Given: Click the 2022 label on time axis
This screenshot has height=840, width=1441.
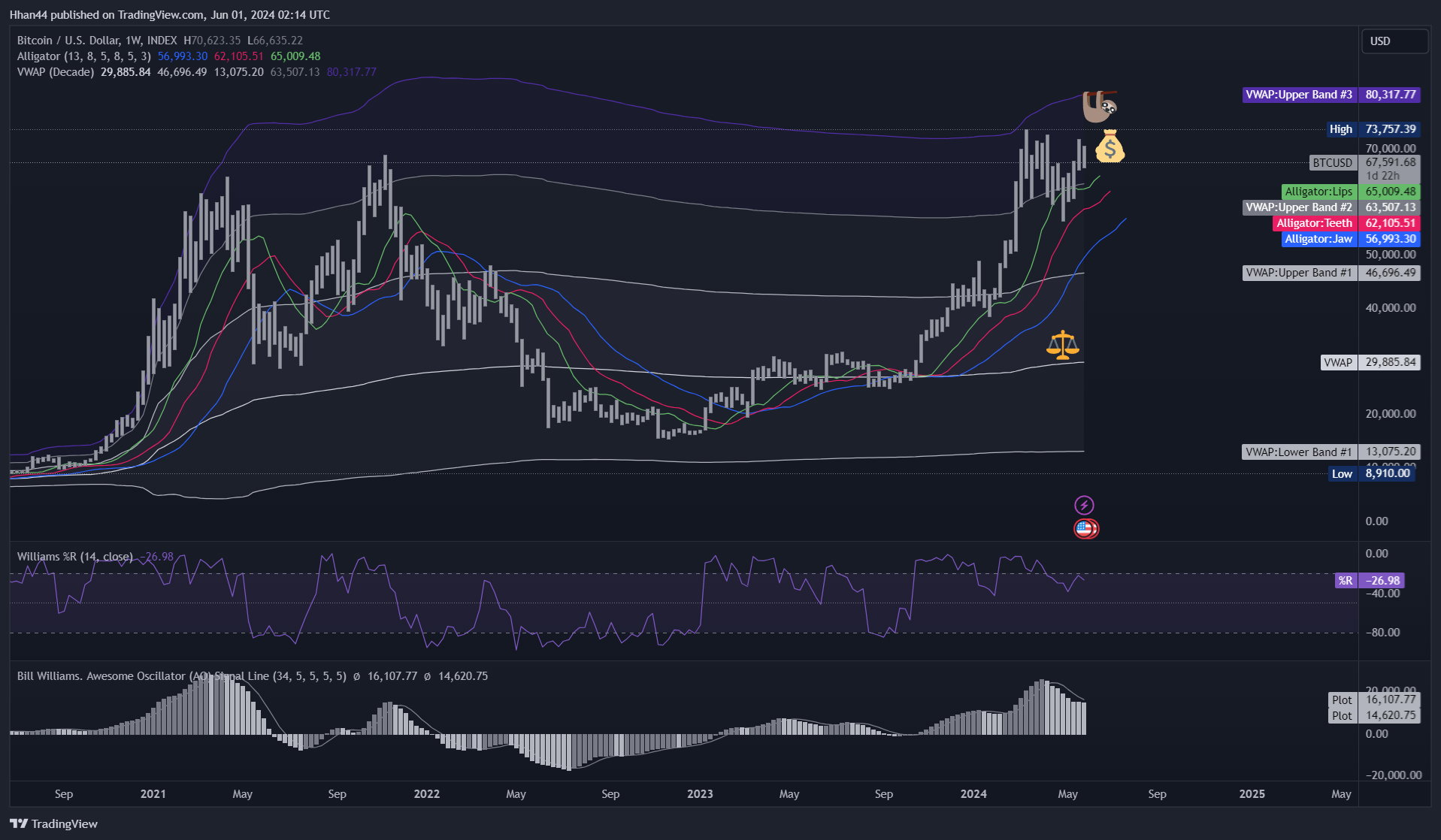Looking at the screenshot, I should [x=427, y=794].
